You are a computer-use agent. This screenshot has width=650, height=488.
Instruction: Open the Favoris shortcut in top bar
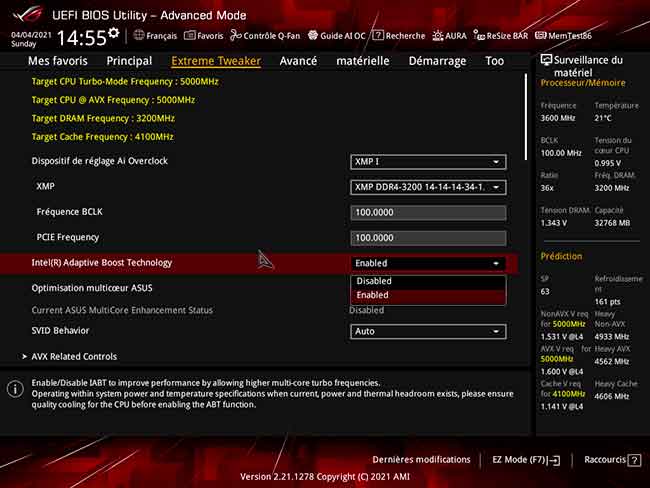tap(203, 36)
